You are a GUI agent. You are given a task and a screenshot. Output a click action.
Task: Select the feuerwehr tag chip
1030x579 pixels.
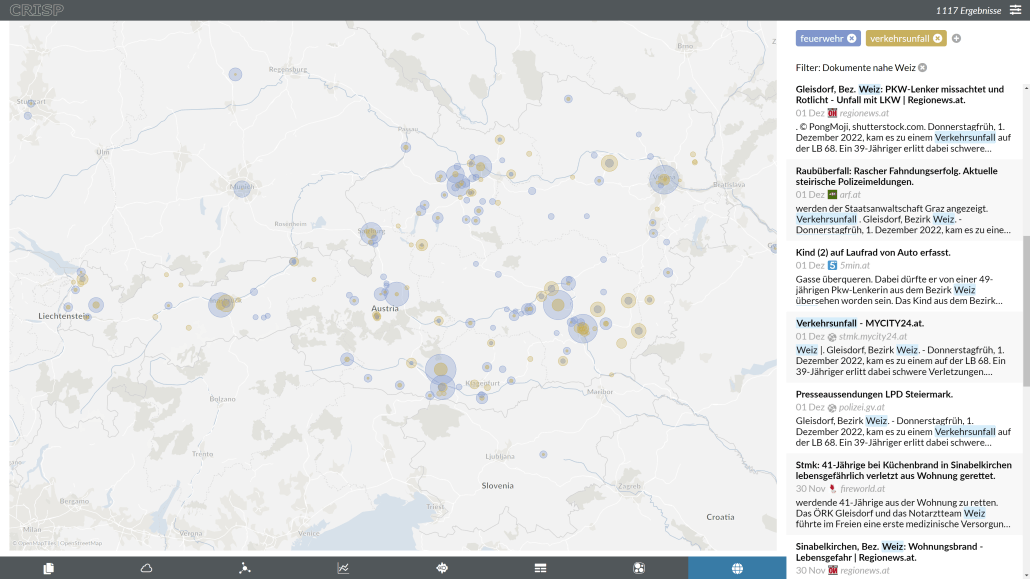pos(821,39)
